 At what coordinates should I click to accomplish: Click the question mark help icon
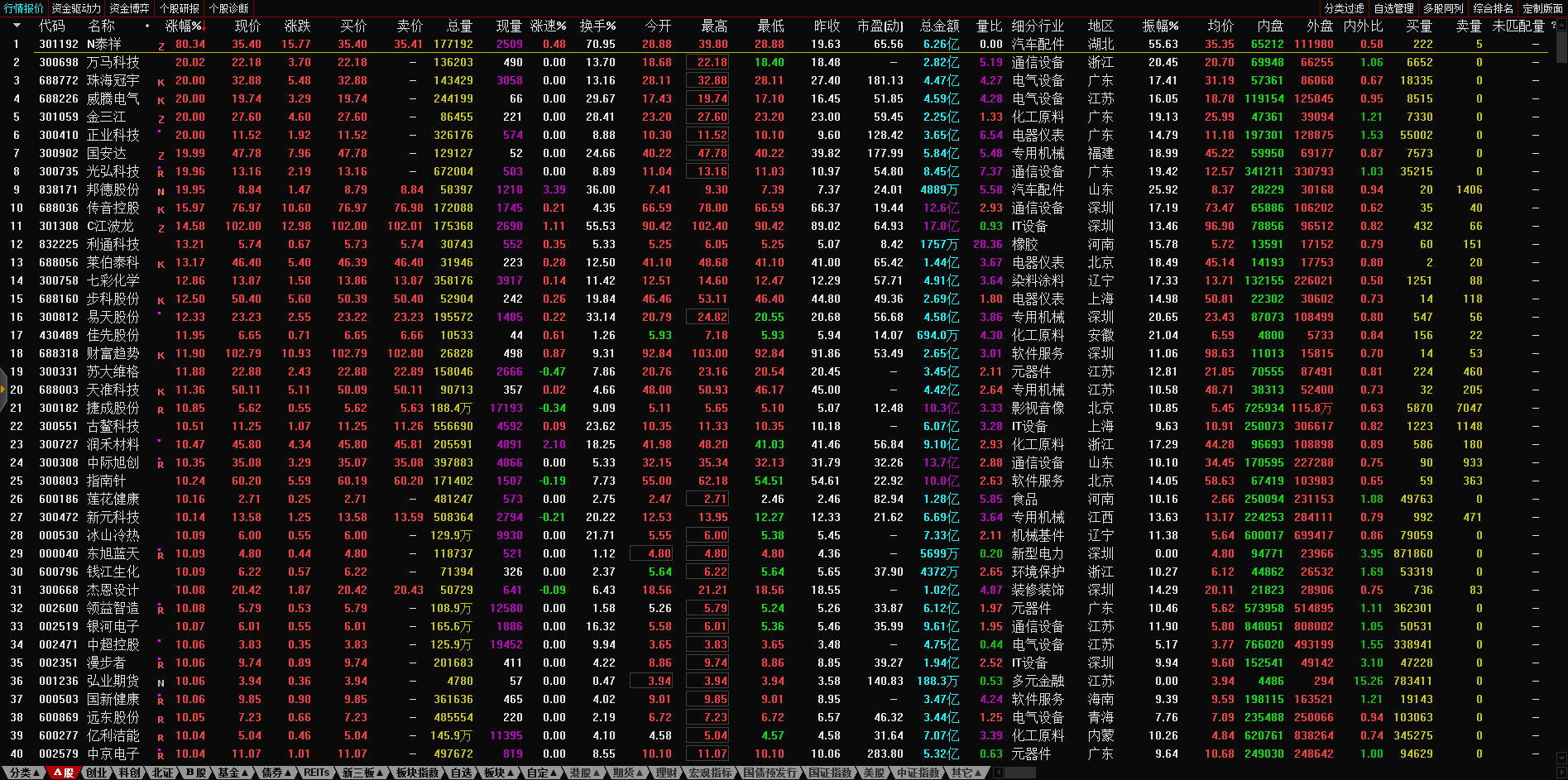[1553, 26]
